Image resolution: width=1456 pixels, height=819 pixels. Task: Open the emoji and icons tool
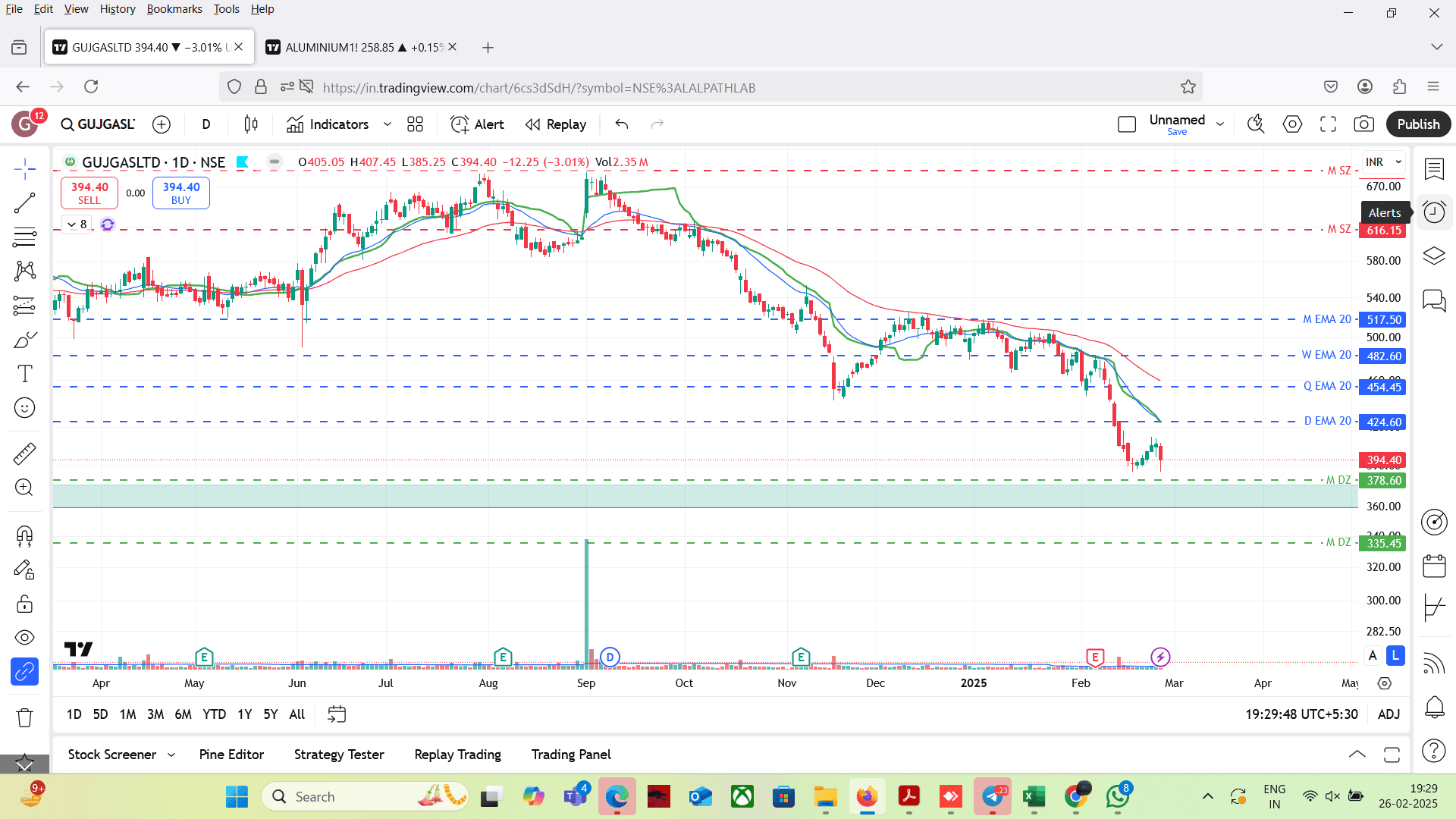pyautogui.click(x=24, y=408)
